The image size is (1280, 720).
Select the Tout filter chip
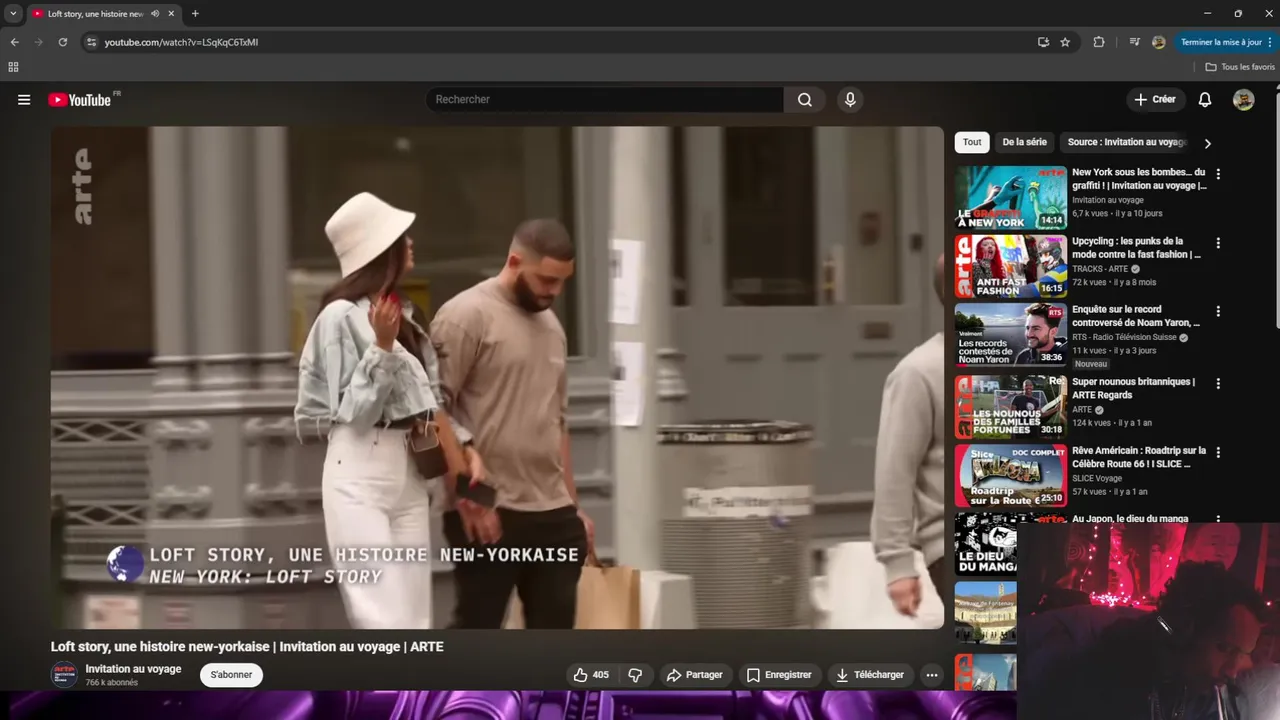click(972, 142)
